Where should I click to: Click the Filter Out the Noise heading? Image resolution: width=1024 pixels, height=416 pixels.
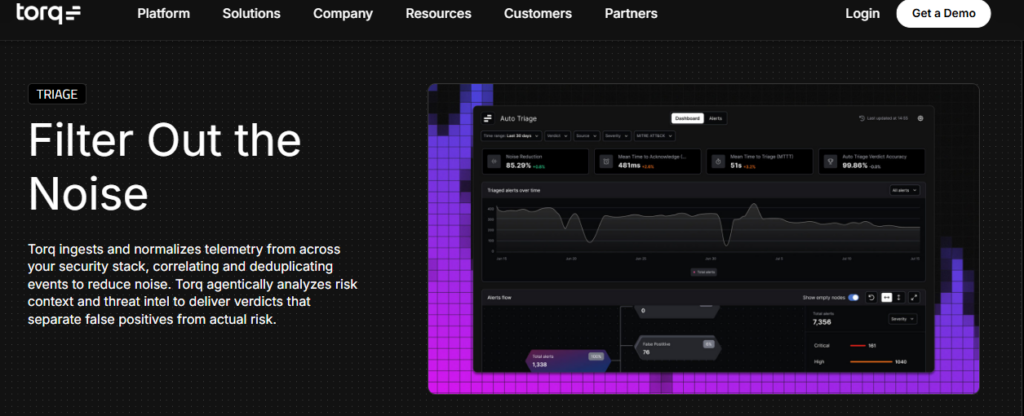(x=165, y=167)
